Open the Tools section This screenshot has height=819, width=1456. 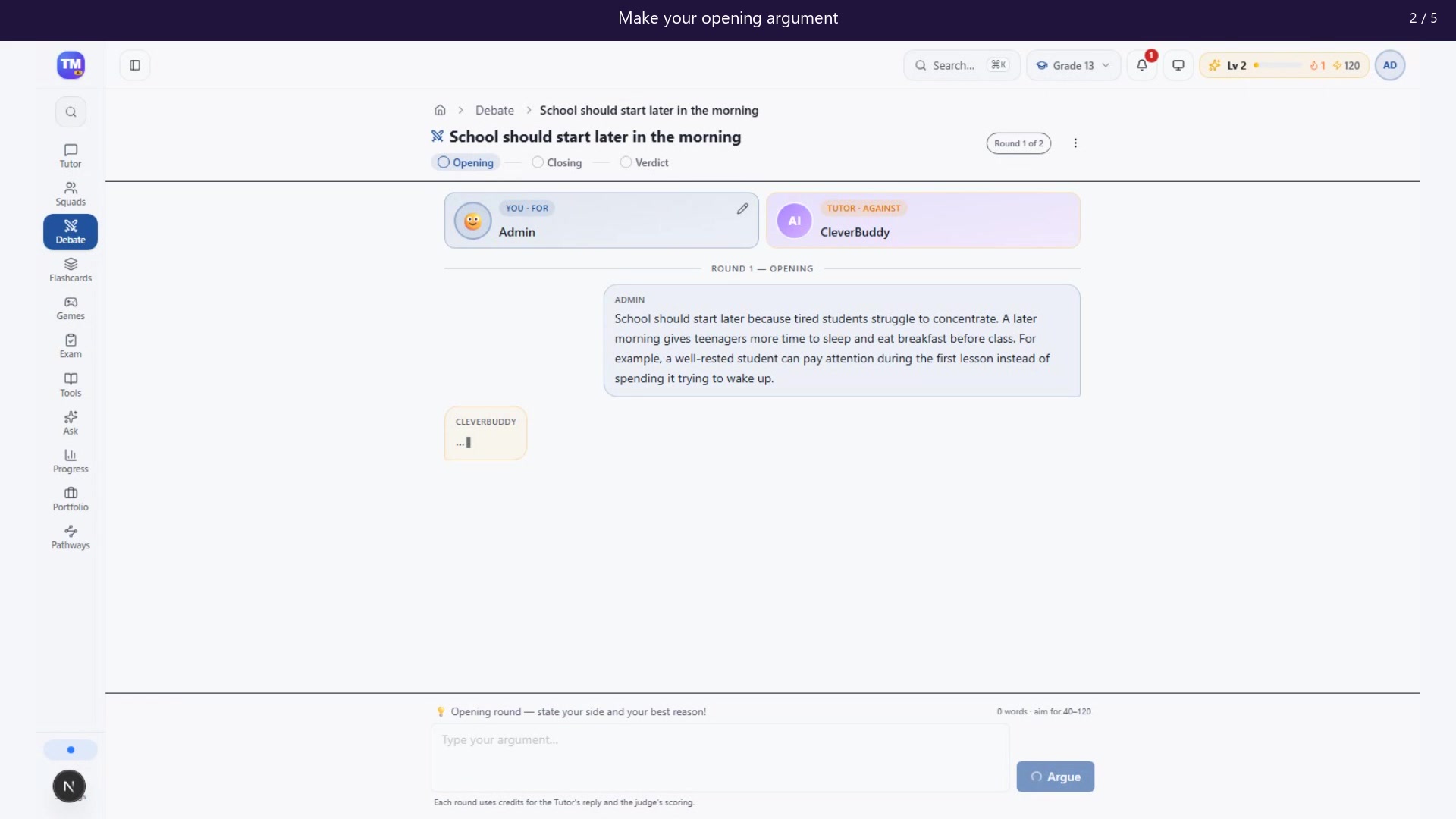(71, 384)
